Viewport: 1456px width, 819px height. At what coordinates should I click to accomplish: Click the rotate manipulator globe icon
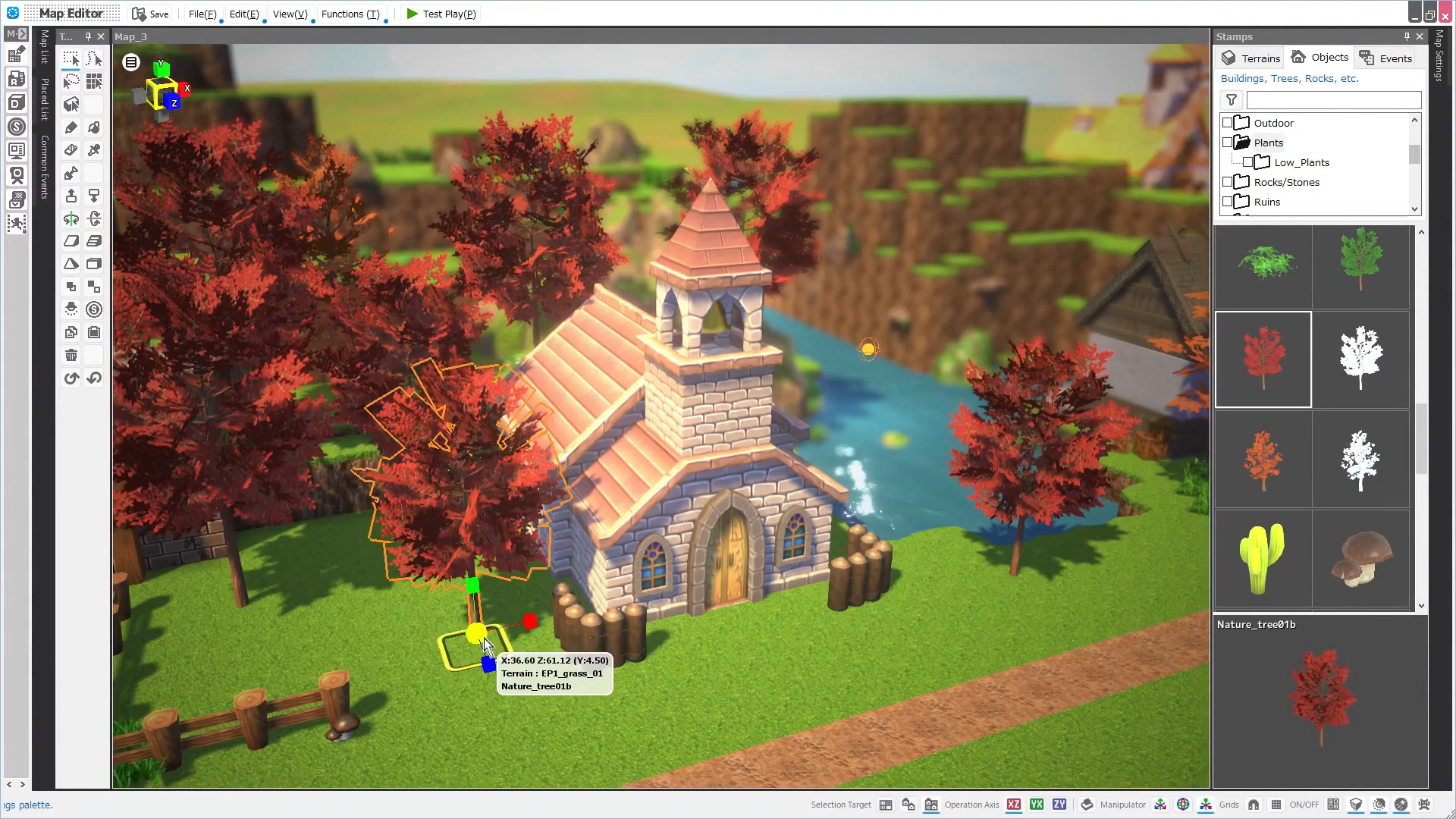(1184, 805)
